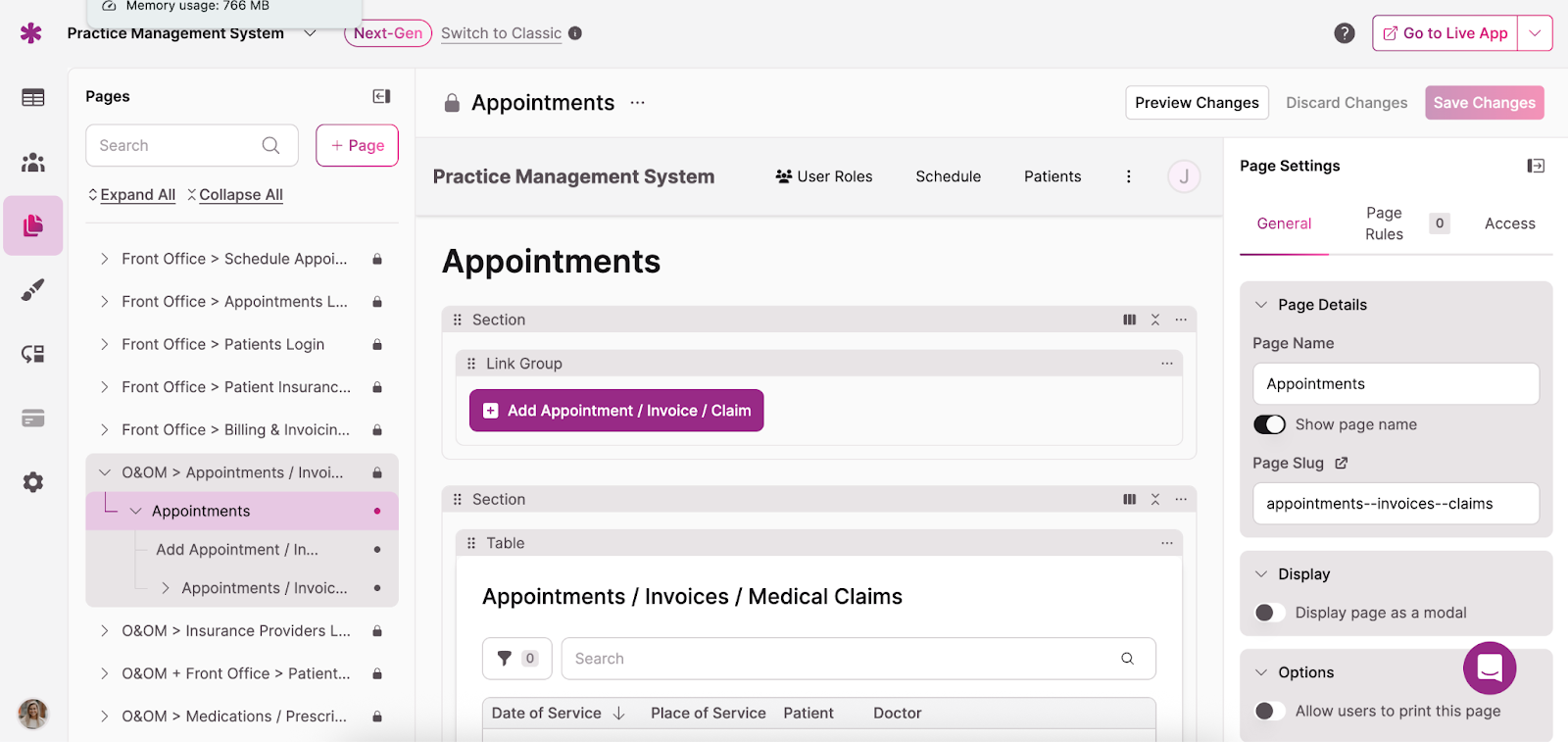1568x742 pixels.
Task: Click the help question mark icon
Action: click(1345, 33)
